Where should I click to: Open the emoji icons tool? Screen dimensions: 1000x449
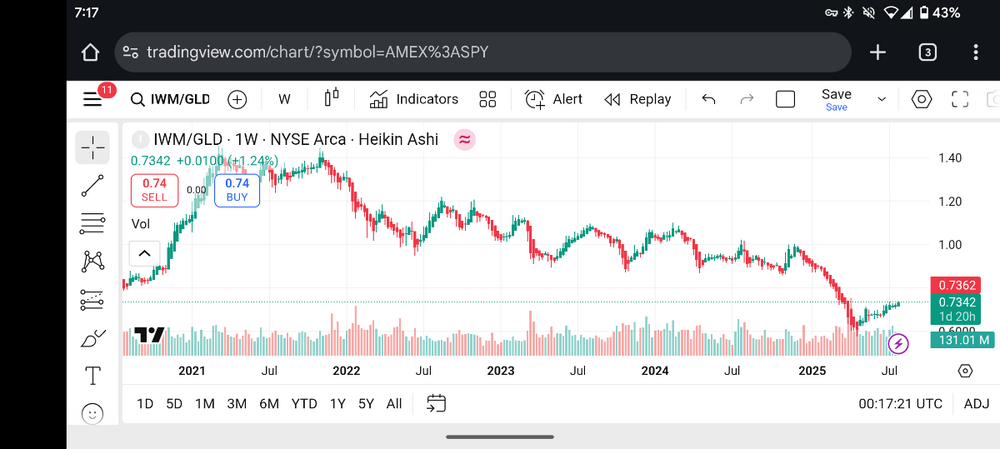[93, 415]
